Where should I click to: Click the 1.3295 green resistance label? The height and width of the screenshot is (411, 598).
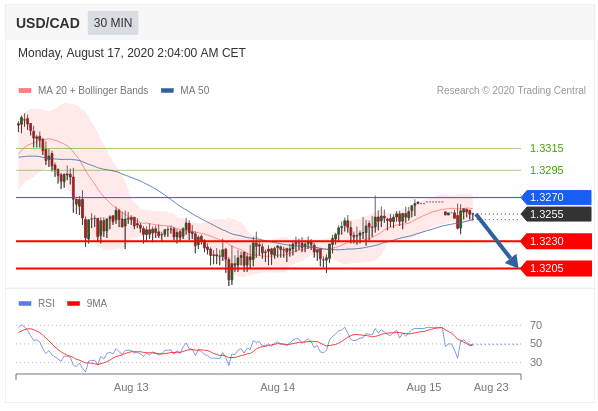[x=547, y=170]
